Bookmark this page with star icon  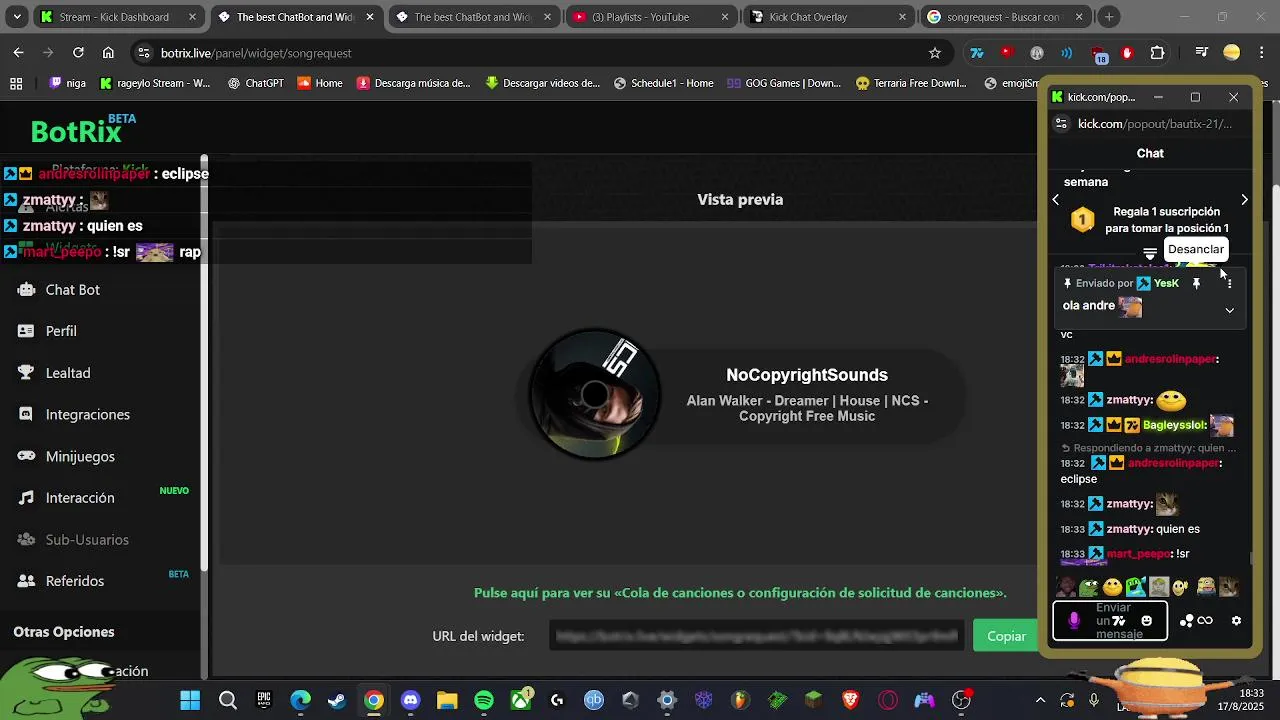click(x=935, y=53)
